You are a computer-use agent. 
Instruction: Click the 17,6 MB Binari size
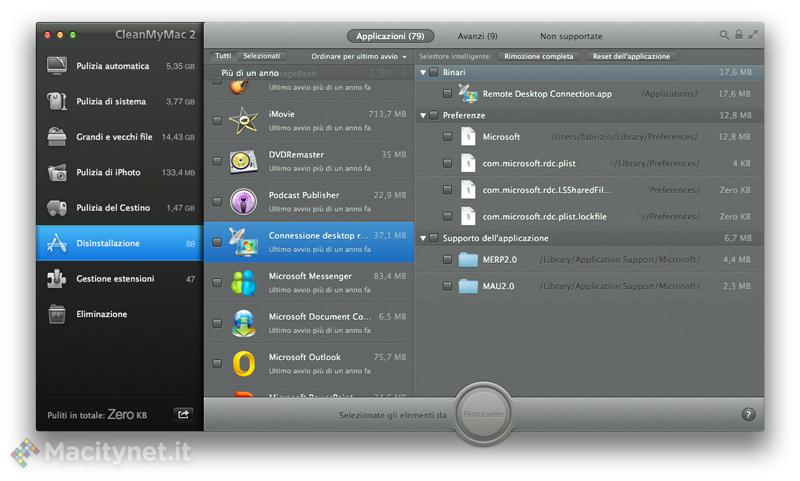735,72
